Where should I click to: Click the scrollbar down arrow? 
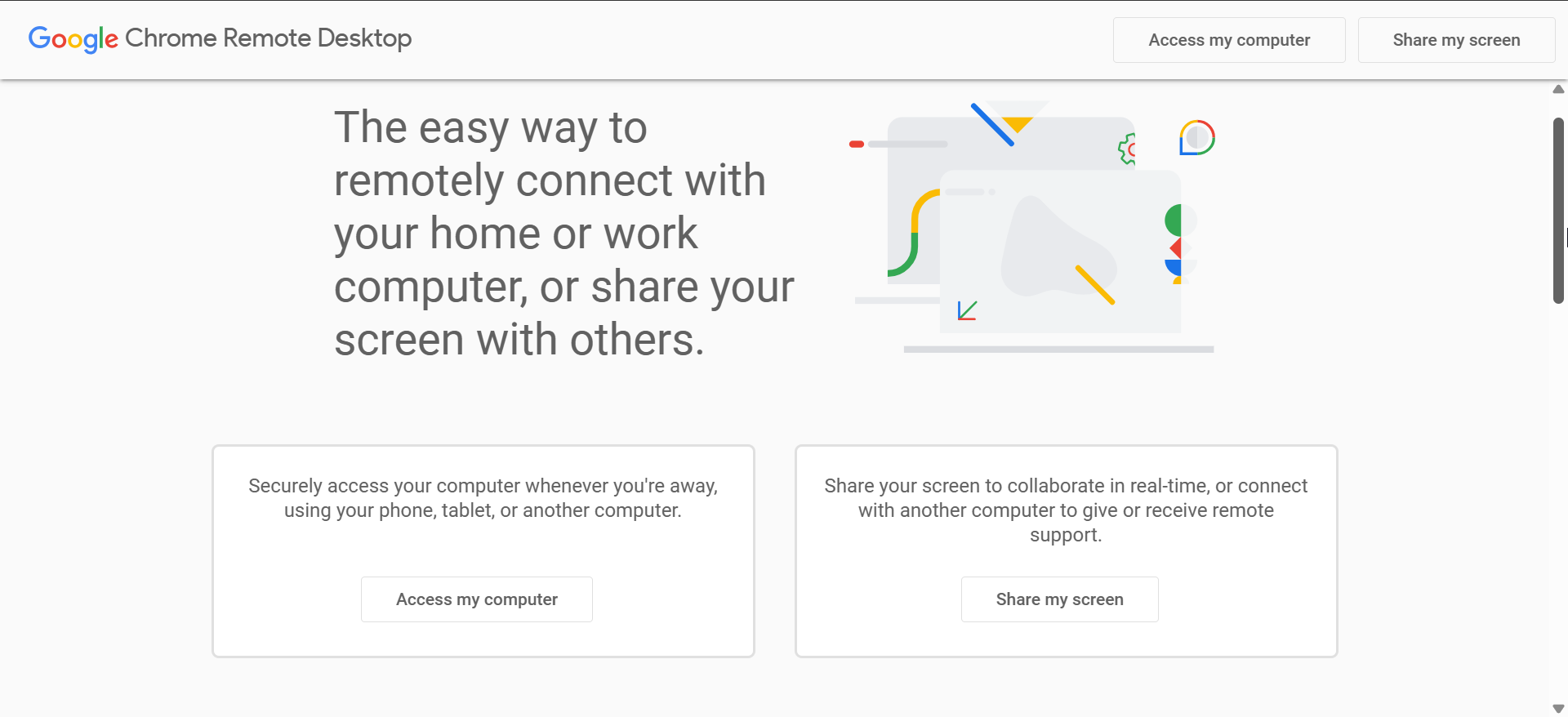click(1558, 709)
